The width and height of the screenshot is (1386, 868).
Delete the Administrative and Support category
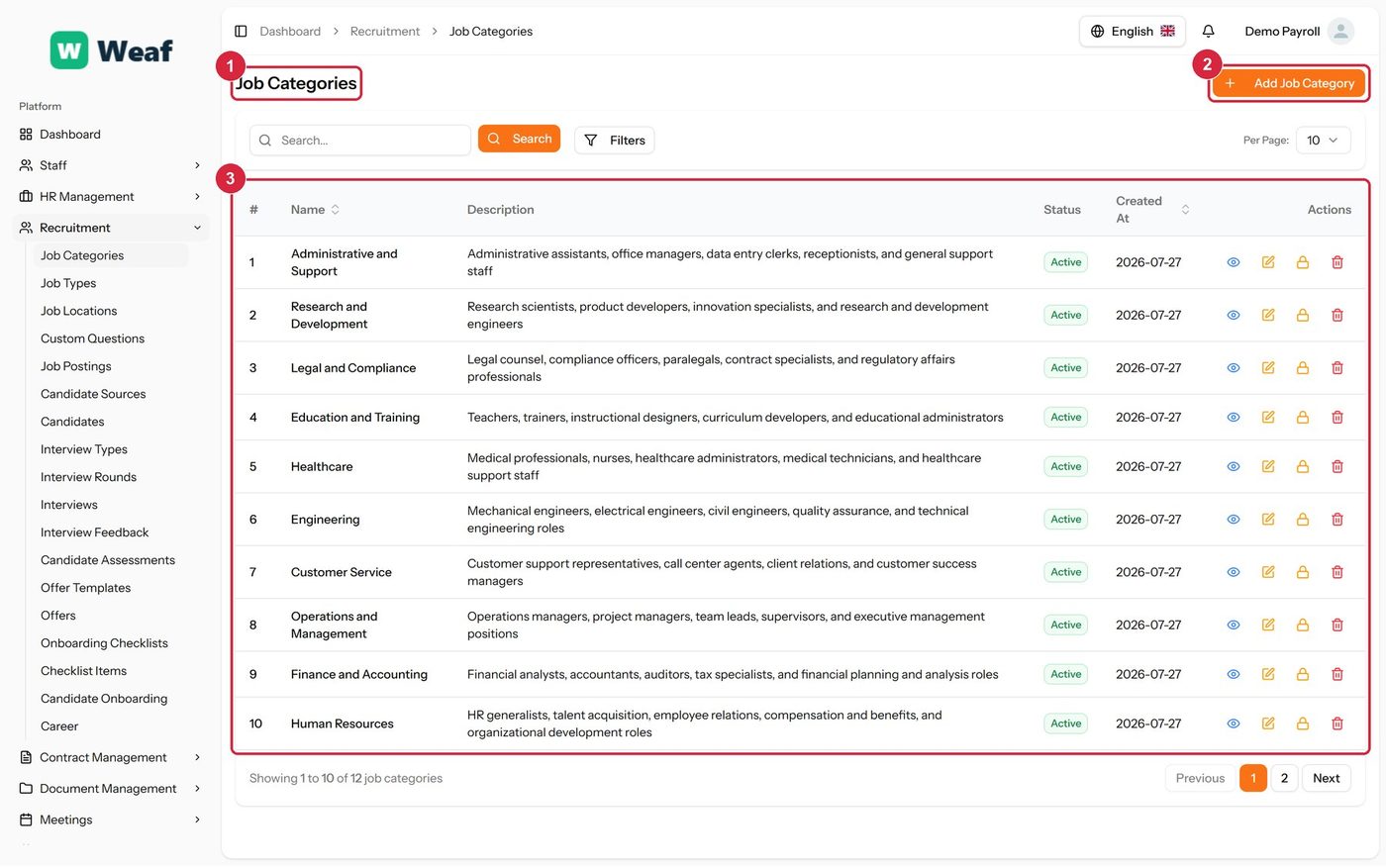tap(1337, 262)
